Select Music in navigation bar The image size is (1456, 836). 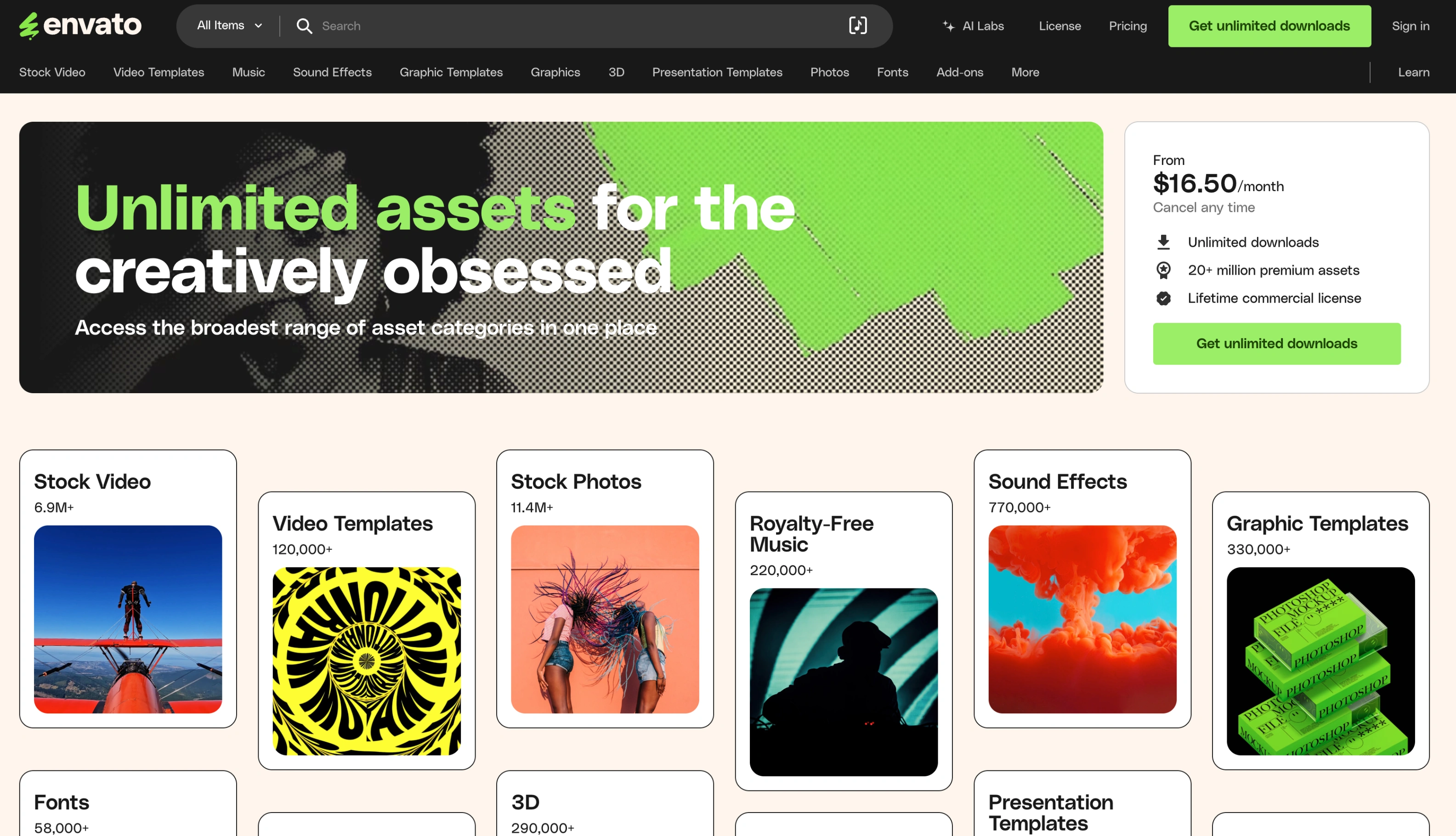pos(249,73)
